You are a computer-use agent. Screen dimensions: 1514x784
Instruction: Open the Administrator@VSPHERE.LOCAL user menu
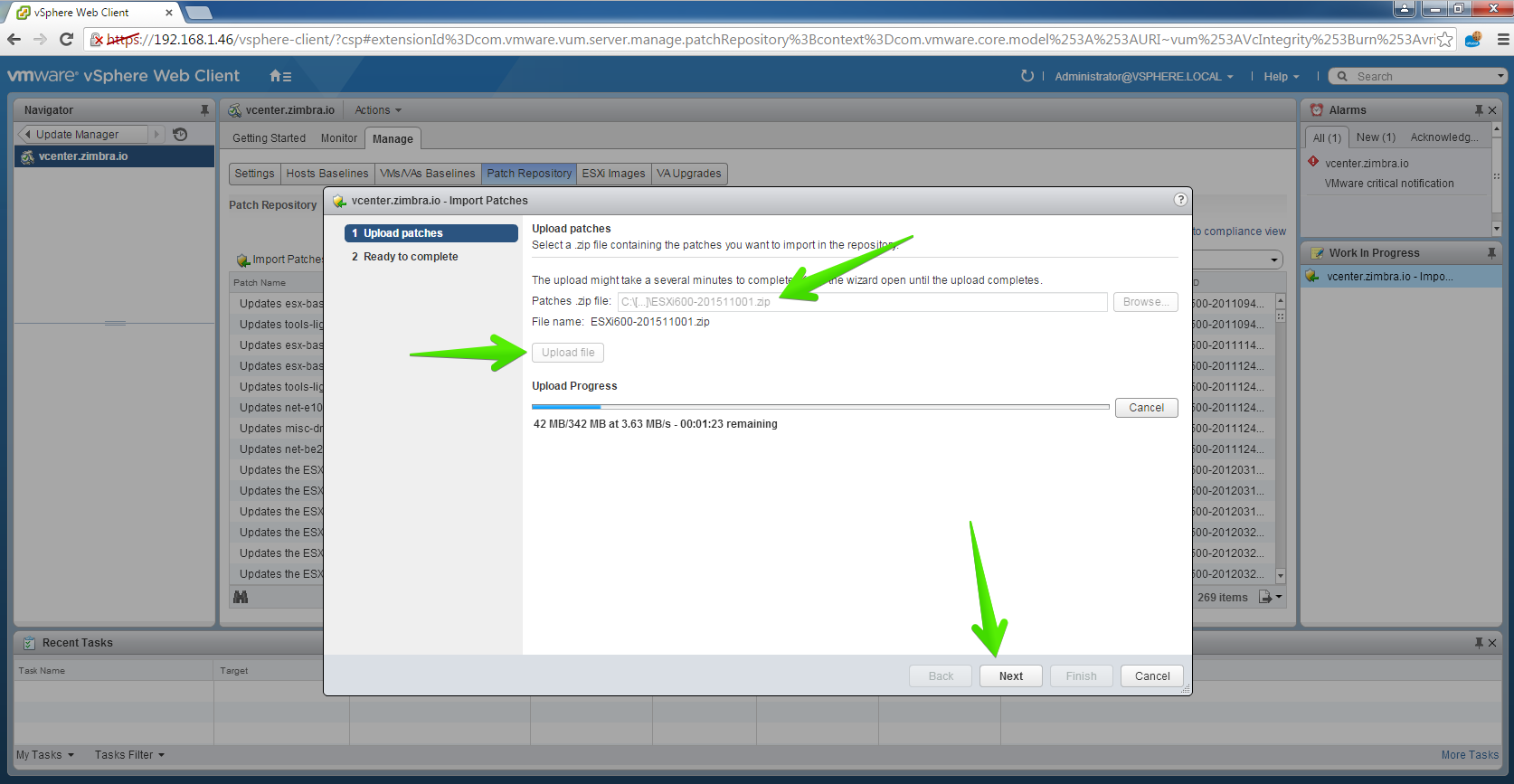tap(1144, 77)
